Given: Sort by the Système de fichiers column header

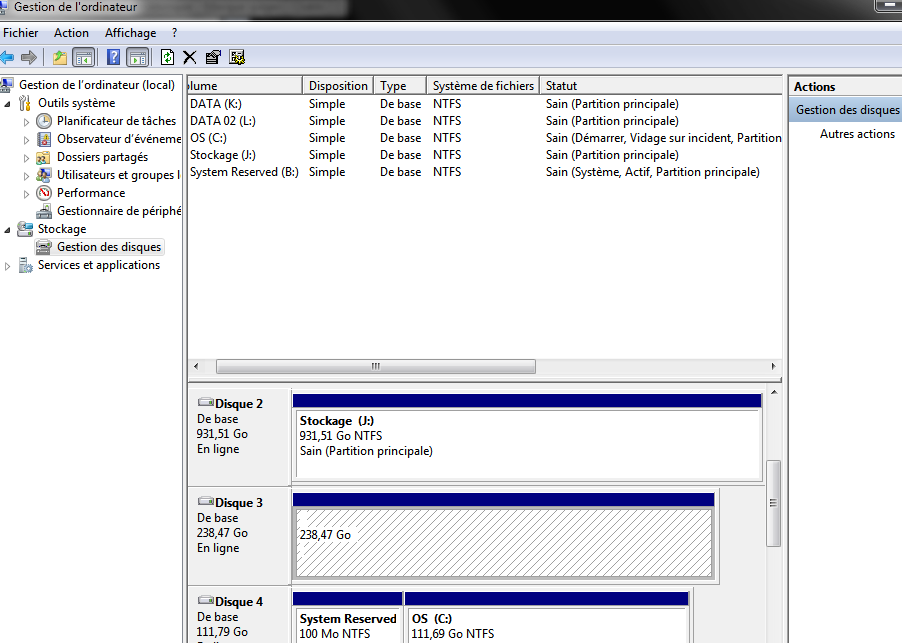Looking at the screenshot, I should [x=483, y=86].
